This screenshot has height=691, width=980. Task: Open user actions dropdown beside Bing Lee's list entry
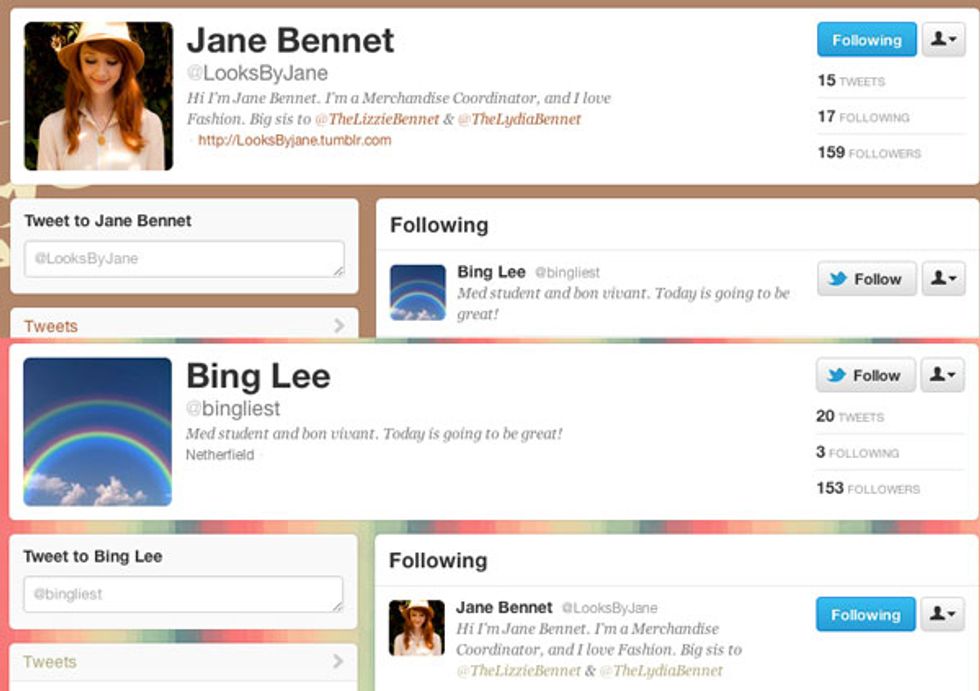(x=944, y=278)
